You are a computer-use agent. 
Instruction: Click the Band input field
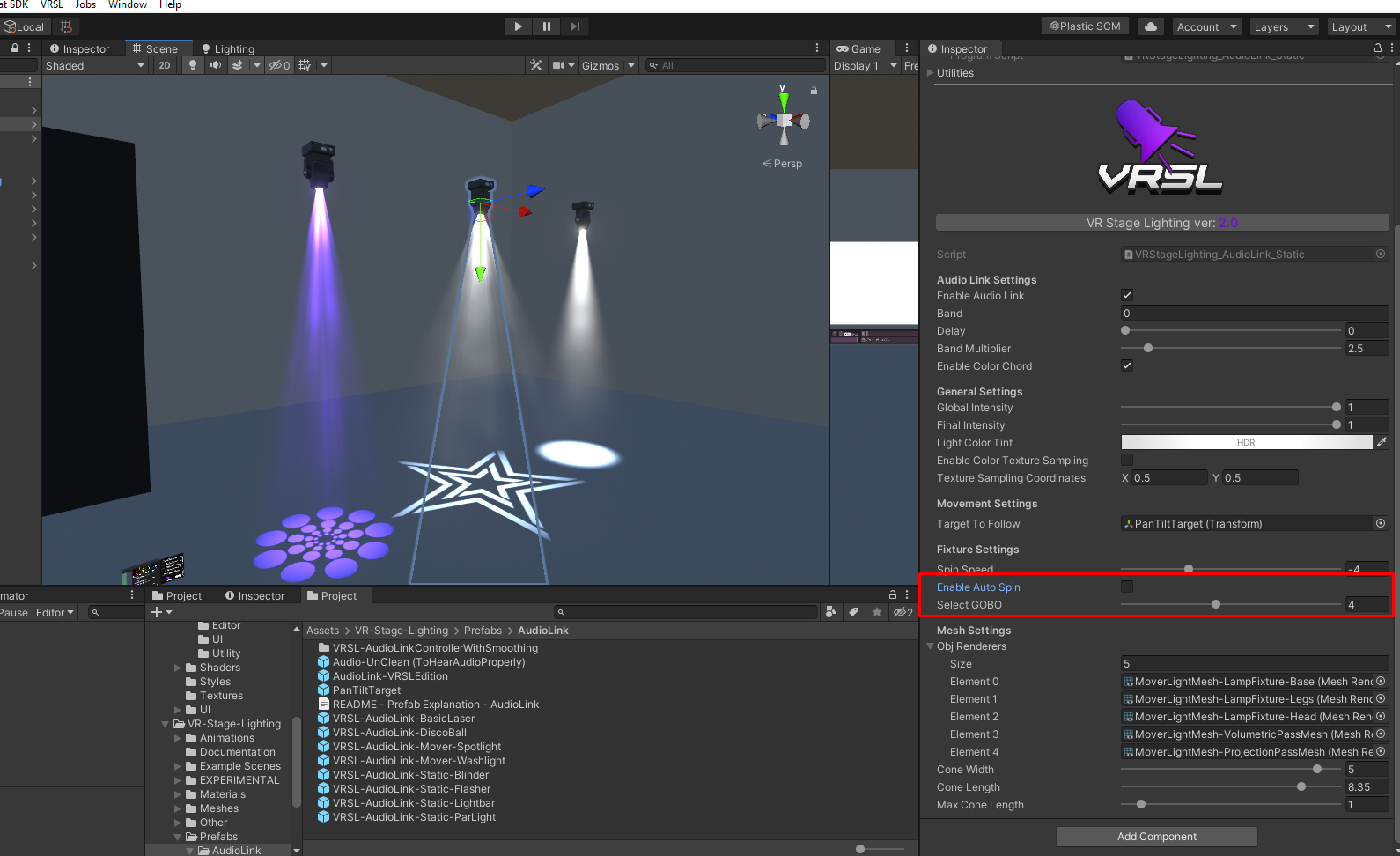click(1254, 313)
